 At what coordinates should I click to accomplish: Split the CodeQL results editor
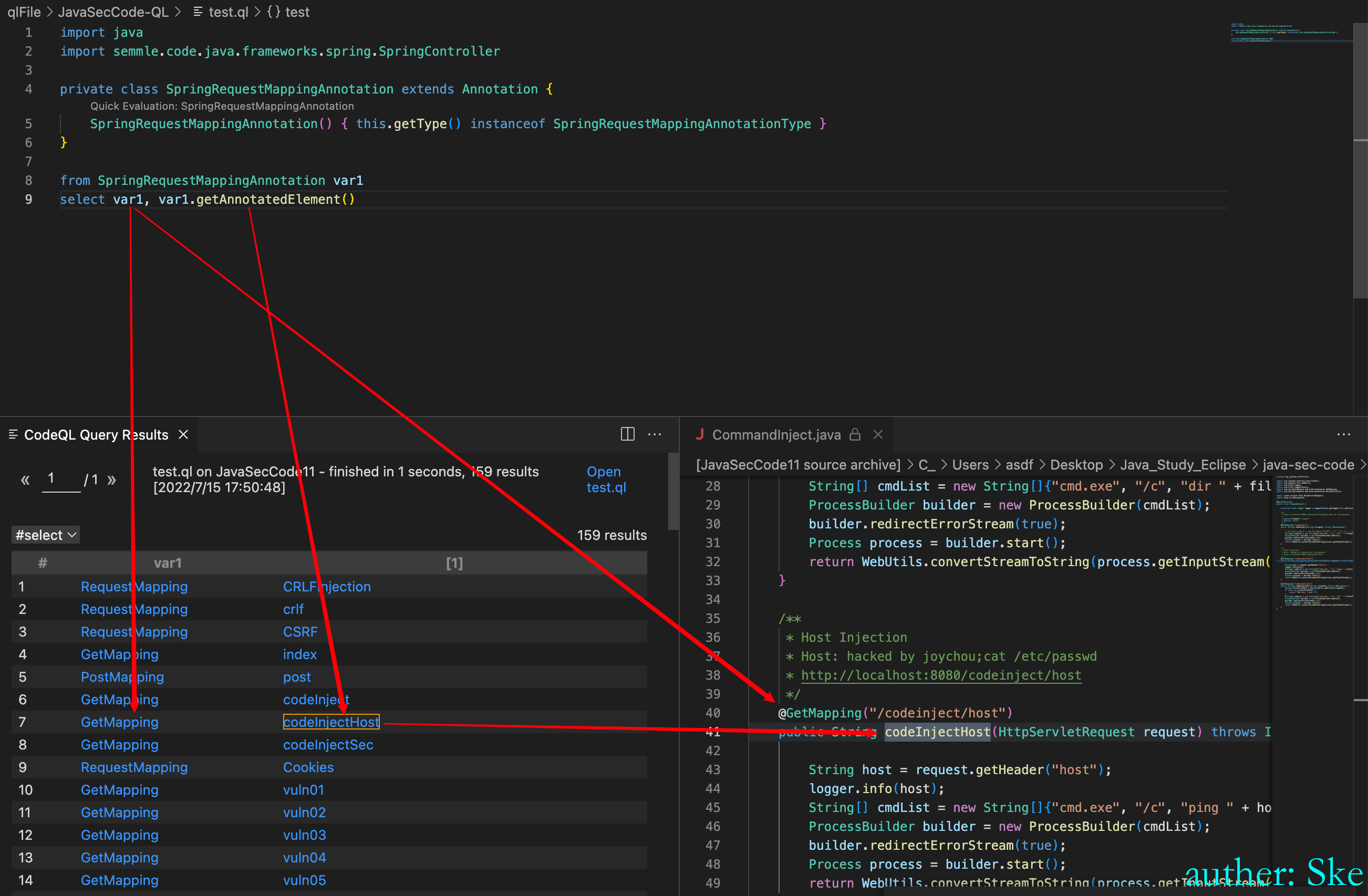(628, 434)
